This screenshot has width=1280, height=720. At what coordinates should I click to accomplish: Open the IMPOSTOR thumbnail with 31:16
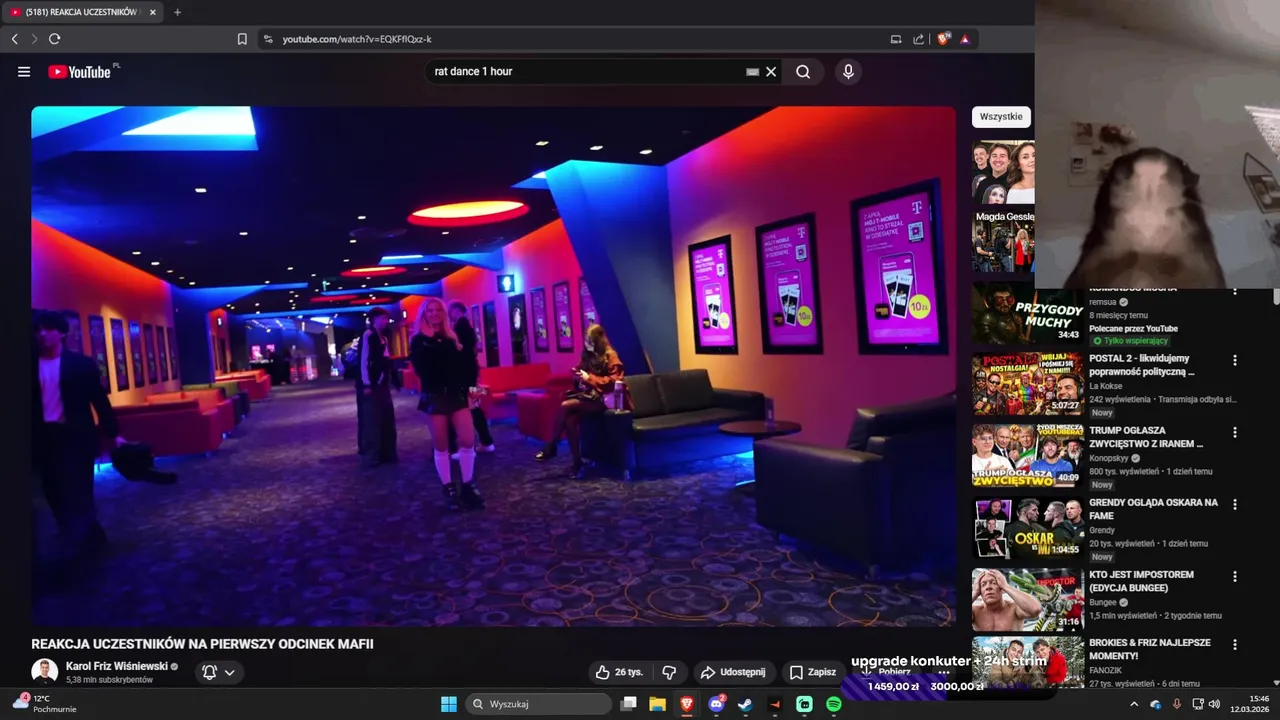(1028, 599)
